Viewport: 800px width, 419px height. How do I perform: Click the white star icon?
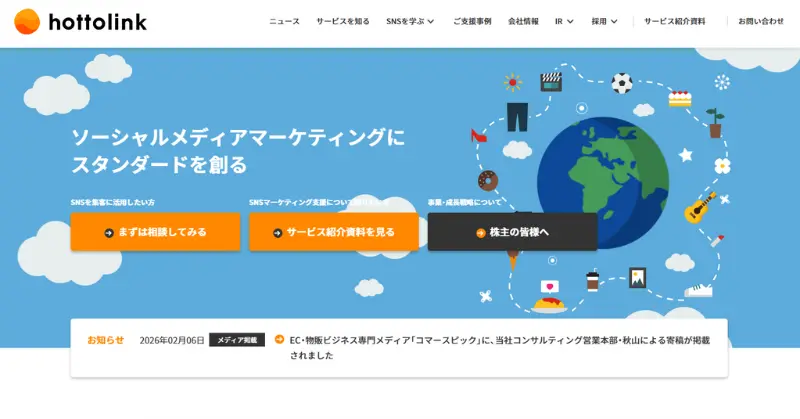coord(686,154)
